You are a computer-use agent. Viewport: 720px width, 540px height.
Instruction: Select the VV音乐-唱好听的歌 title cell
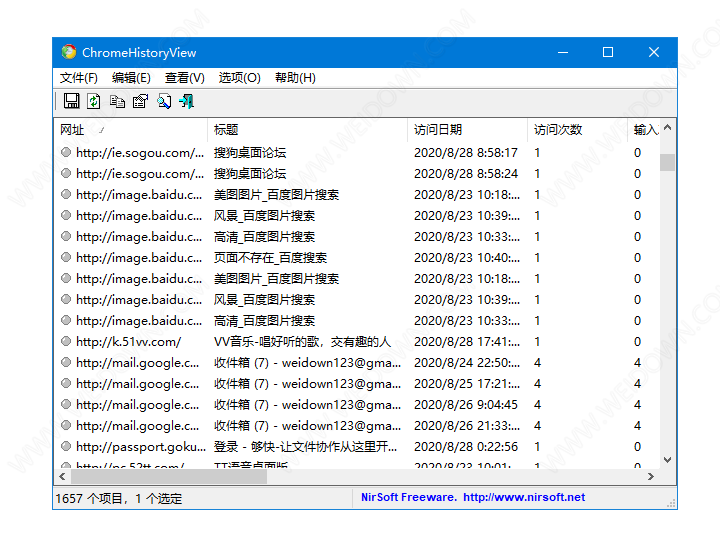(x=302, y=342)
